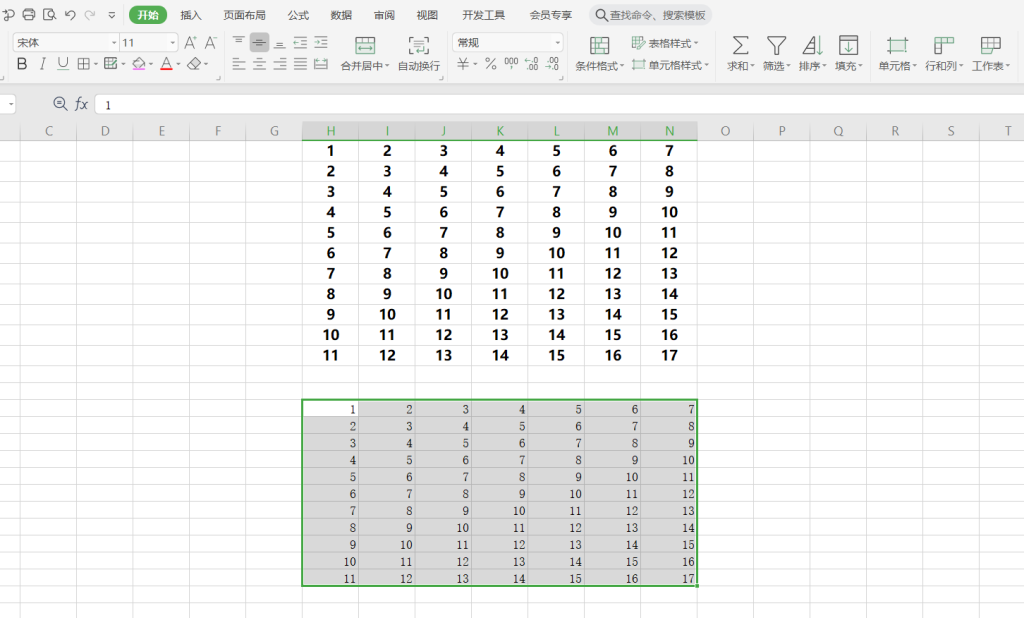Open the 审阅 (Review) tab
1024x618 pixels.
tap(384, 14)
